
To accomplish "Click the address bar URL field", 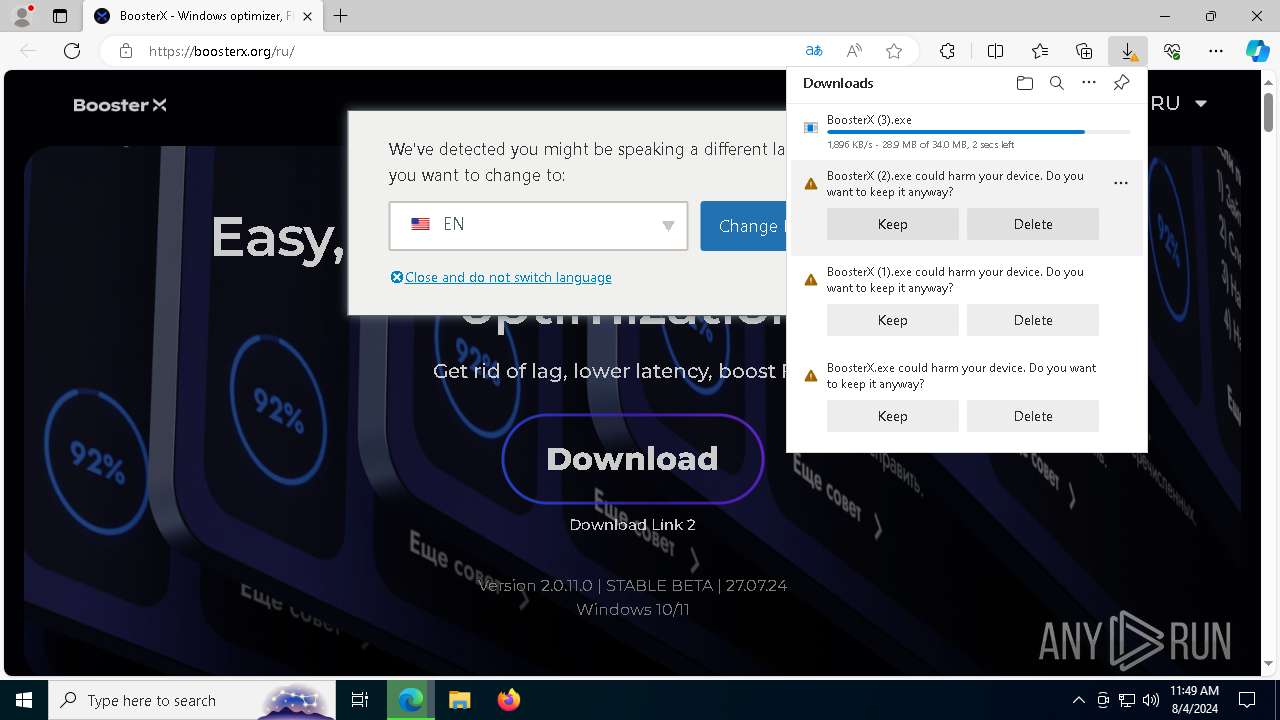I will pos(470,51).
